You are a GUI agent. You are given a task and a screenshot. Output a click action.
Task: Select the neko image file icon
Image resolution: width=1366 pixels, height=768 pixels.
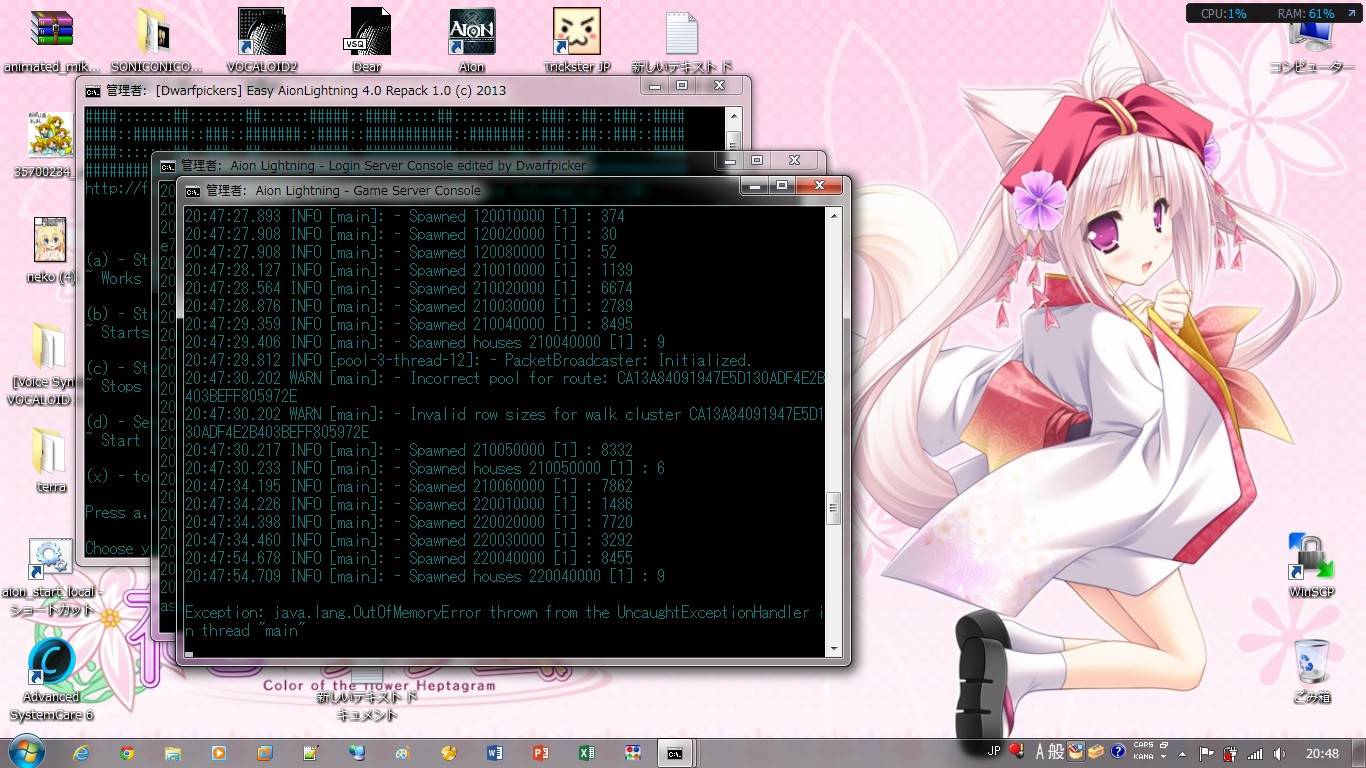click(x=50, y=250)
